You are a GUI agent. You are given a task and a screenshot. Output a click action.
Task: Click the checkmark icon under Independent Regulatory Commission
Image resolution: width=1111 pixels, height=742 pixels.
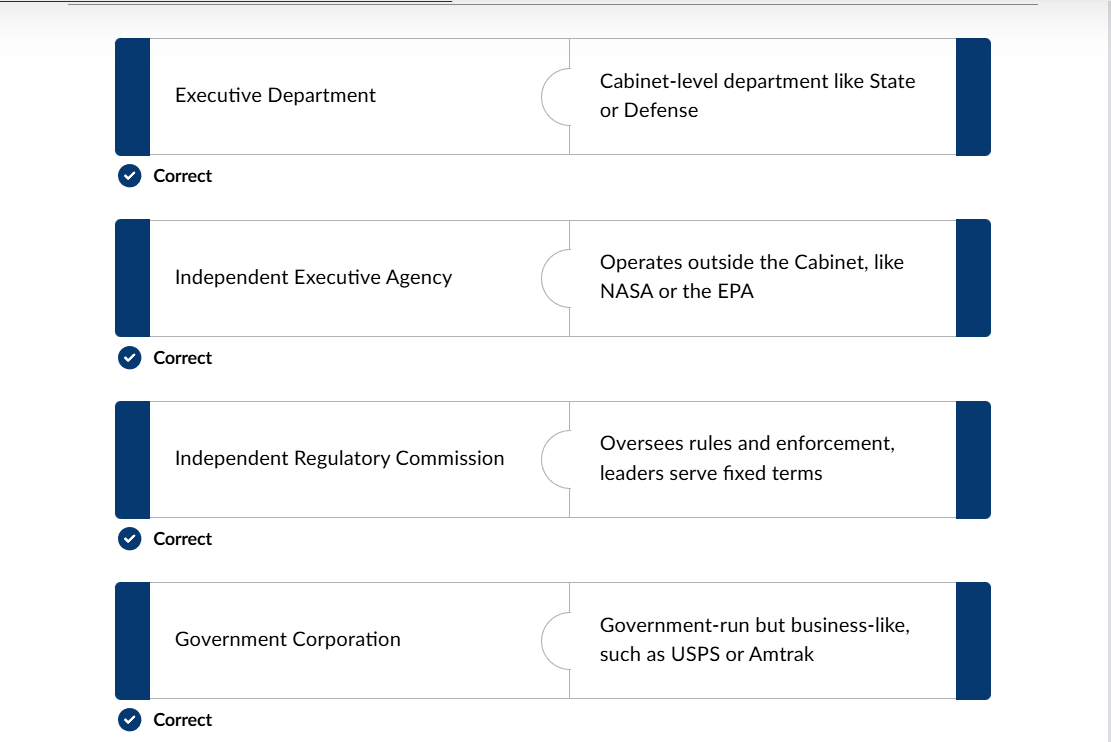[x=129, y=539]
